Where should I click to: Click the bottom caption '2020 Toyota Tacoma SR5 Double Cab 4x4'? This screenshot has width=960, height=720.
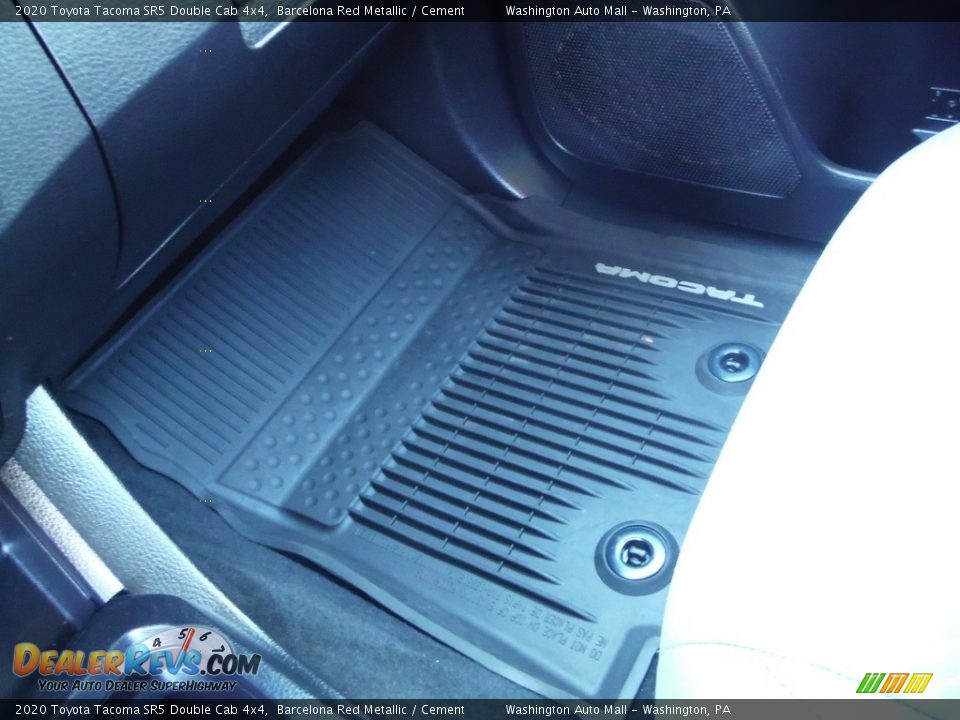click(x=140, y=710)
